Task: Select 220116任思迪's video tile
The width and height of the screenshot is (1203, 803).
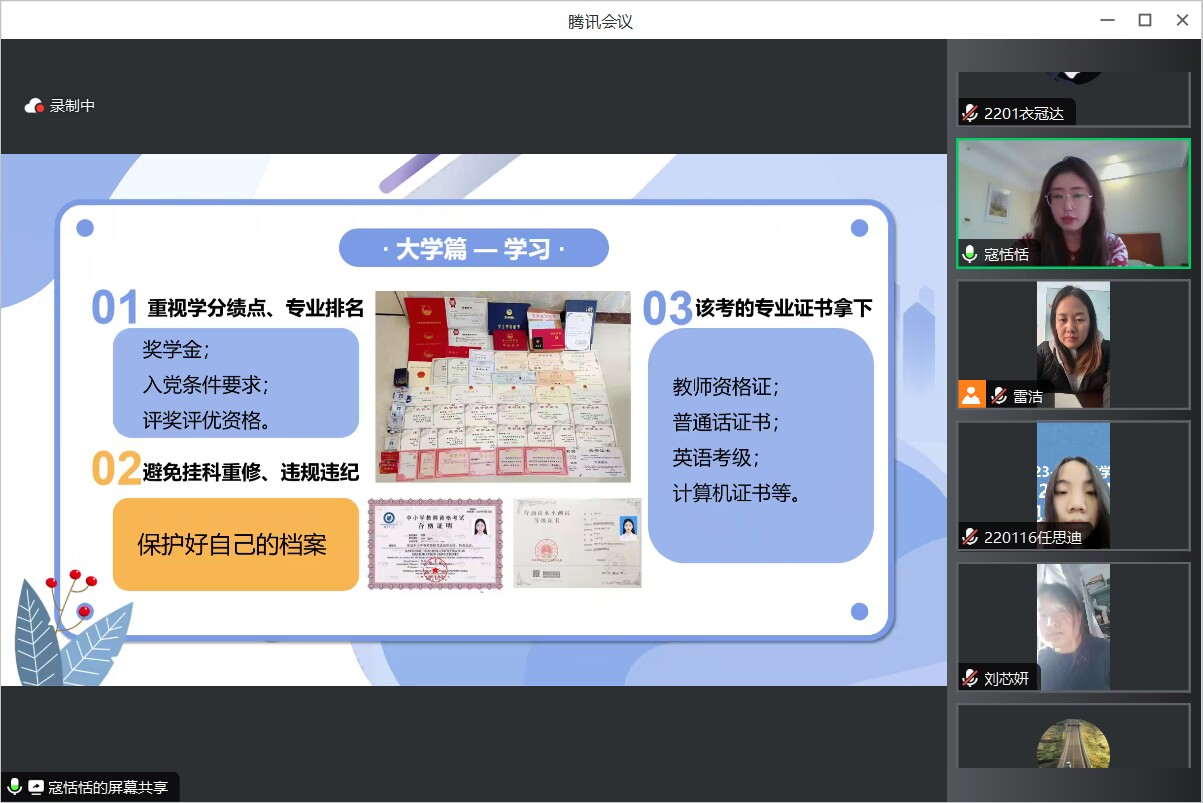Action: [x=1074, y=485]
